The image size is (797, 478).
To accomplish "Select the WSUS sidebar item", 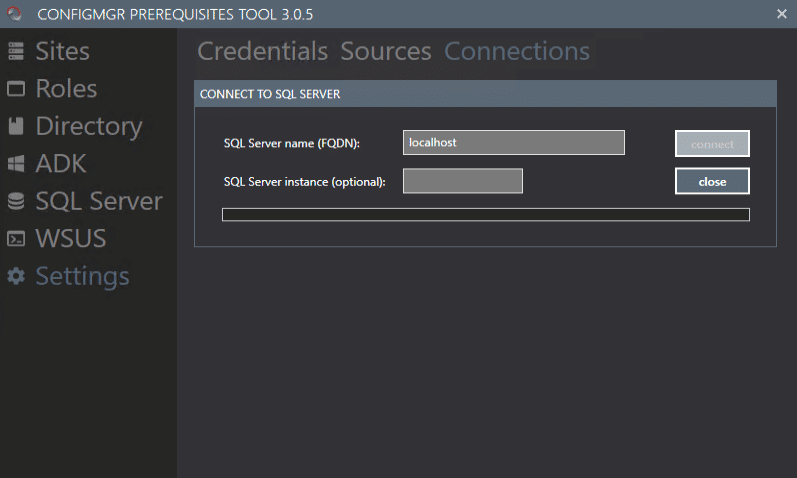I will pyautogui.click(x=71, y=239).
